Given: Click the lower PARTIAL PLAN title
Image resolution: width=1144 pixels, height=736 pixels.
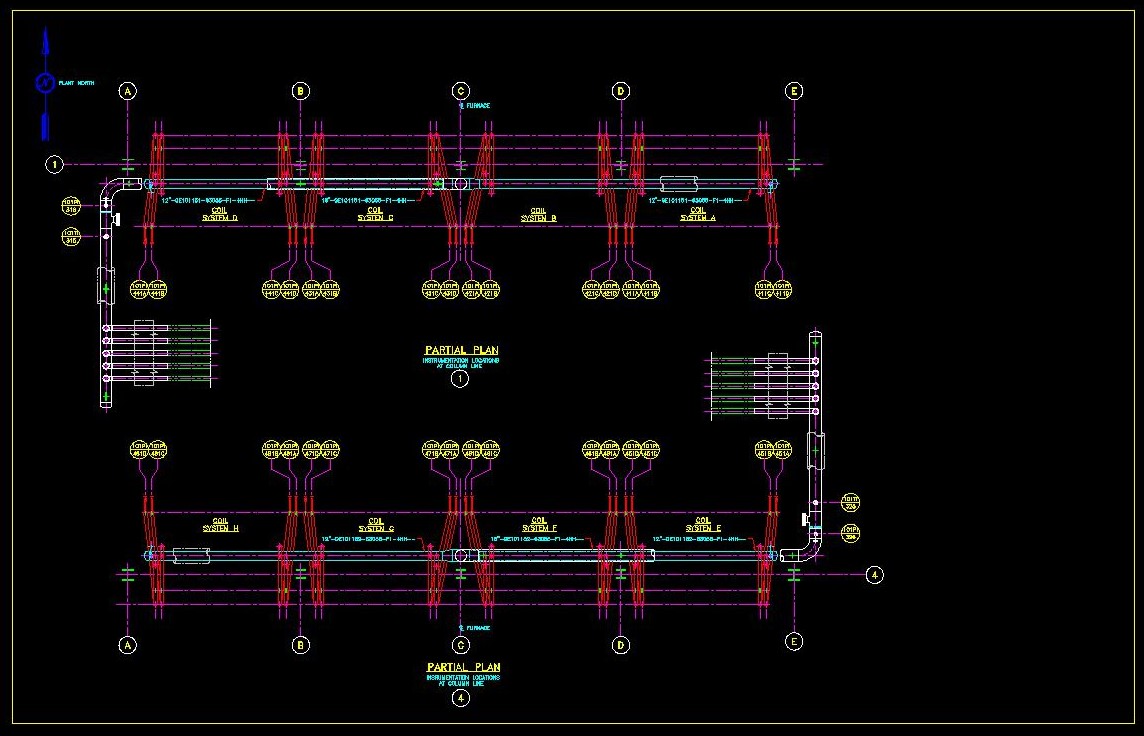Looking at the screenshot, I should pos(463,667).
